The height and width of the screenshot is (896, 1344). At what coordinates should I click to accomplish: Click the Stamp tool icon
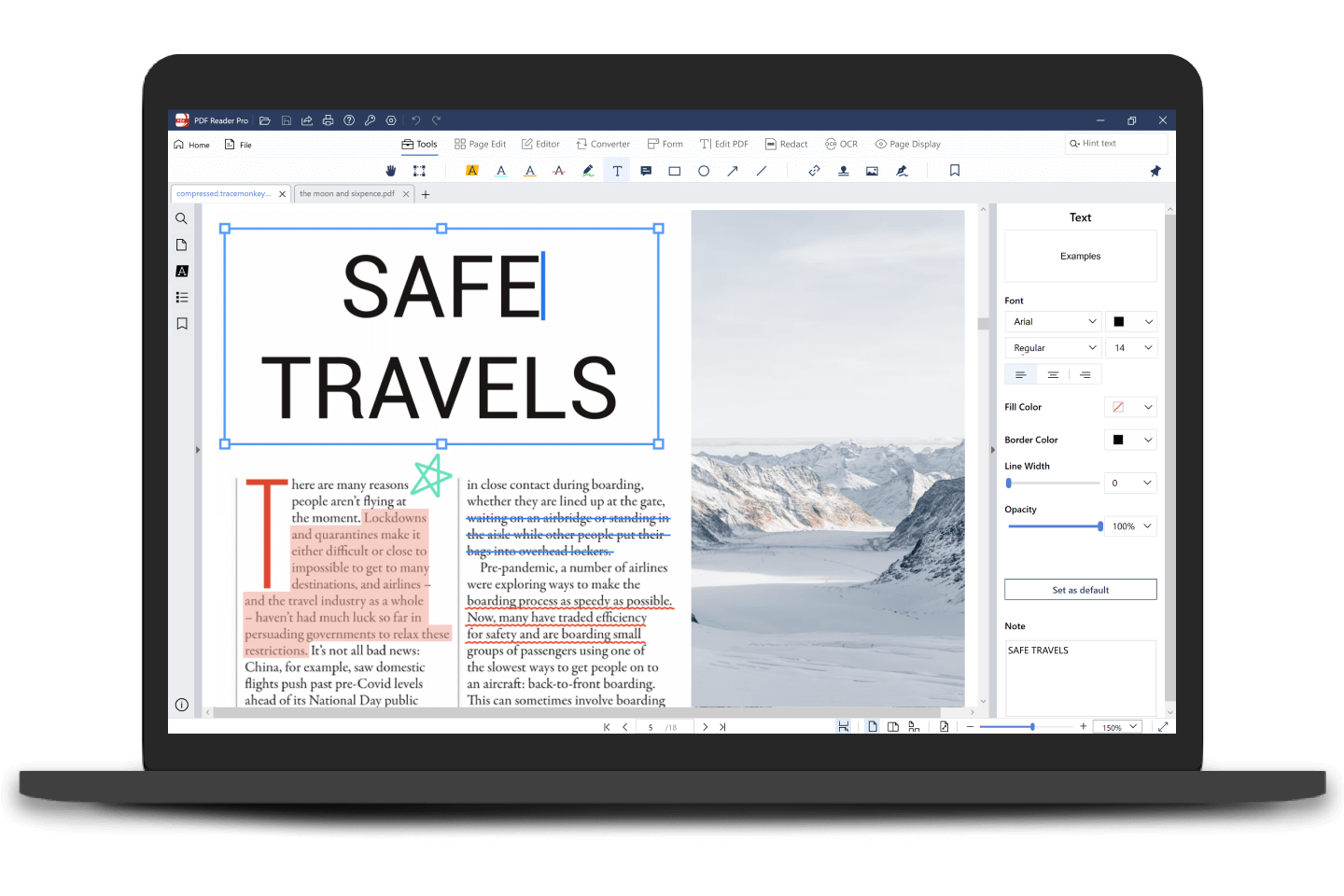[x=844, y=171]
